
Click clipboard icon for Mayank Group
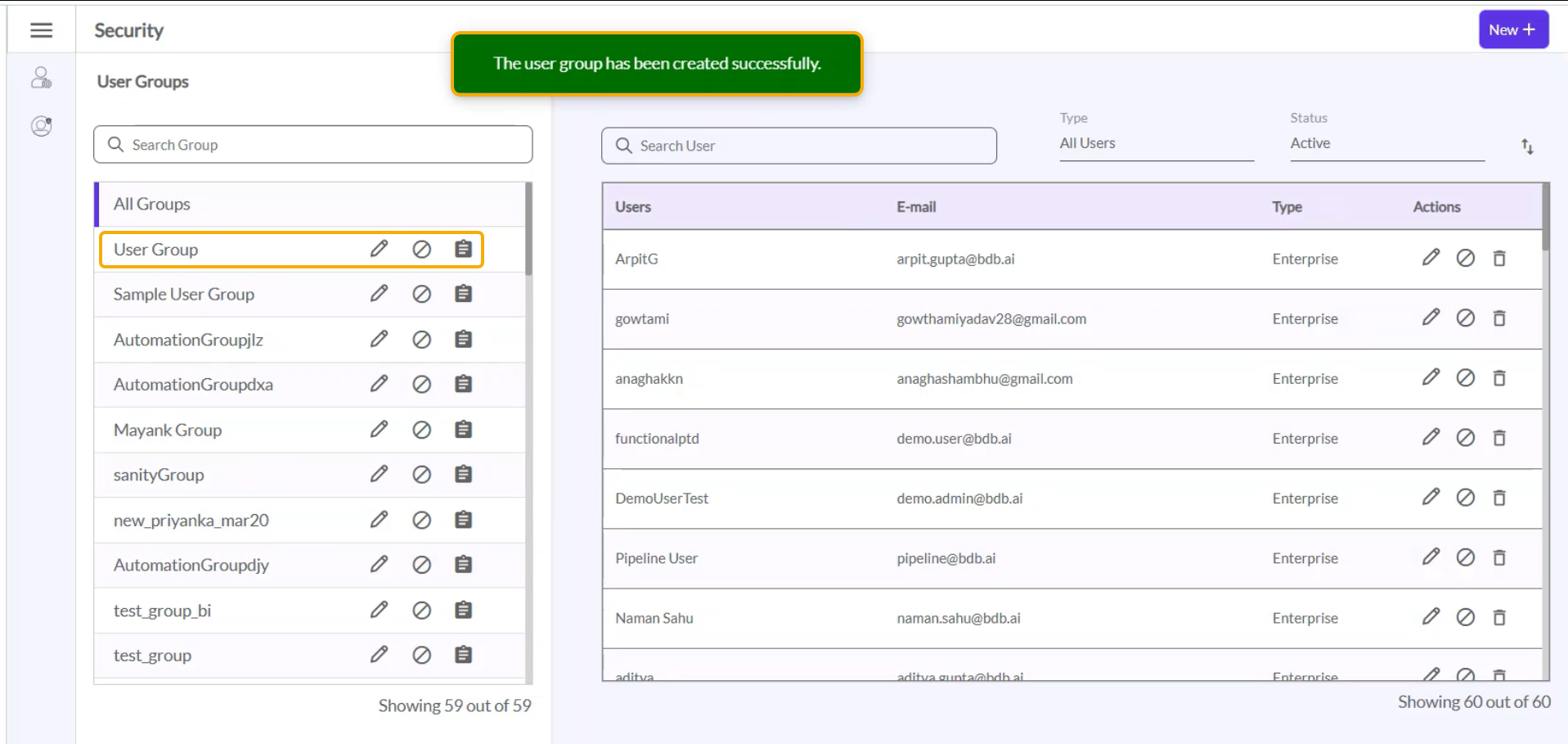click(463, 430)
